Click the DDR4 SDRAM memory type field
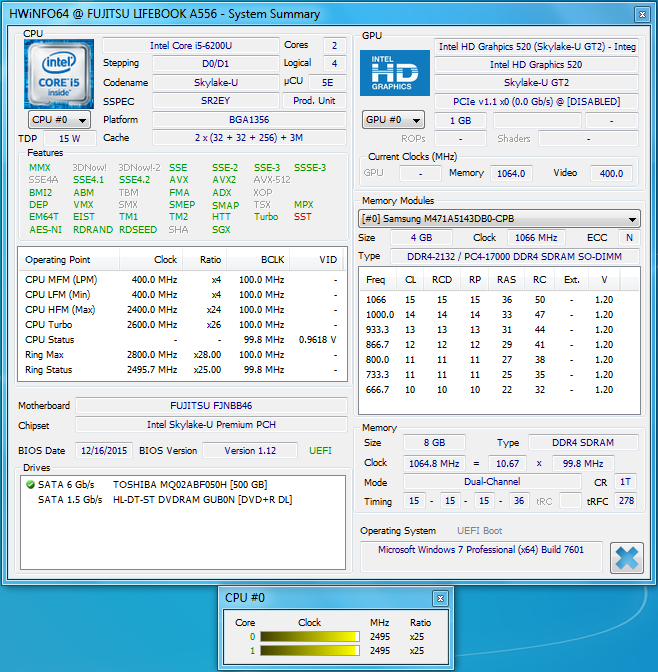Viewport: 658px width, 672px height. pyautogui.click(x=583, y=443)
